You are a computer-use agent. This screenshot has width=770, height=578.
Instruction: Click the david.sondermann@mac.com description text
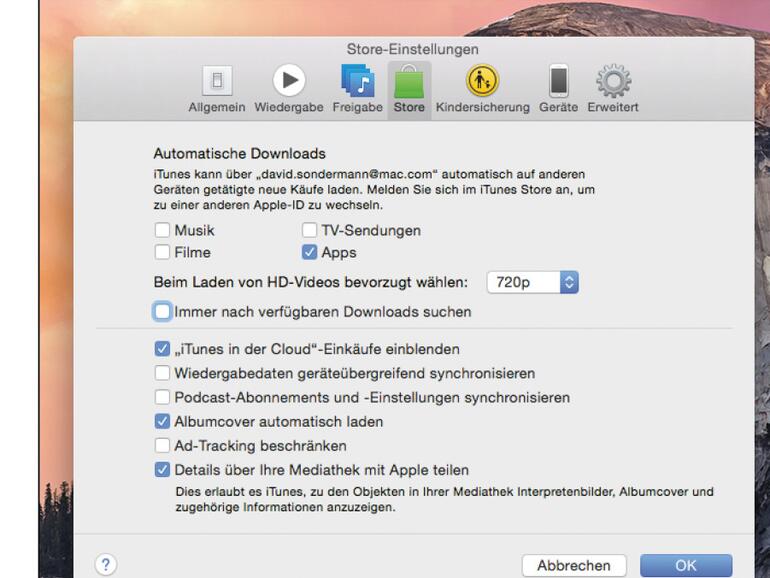click(x=374, y=190)
